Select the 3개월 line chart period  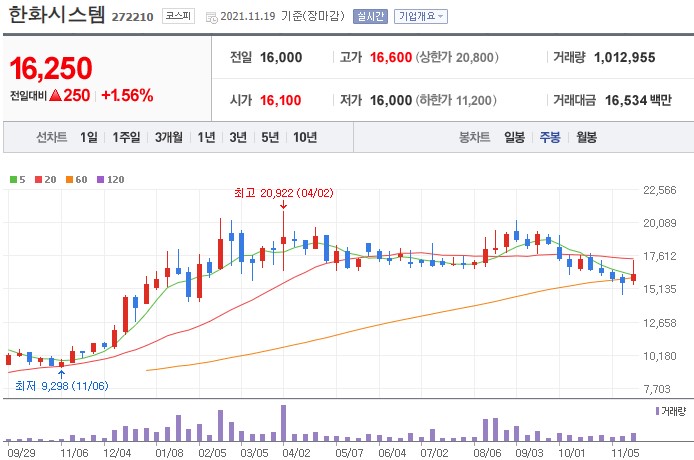169,137
